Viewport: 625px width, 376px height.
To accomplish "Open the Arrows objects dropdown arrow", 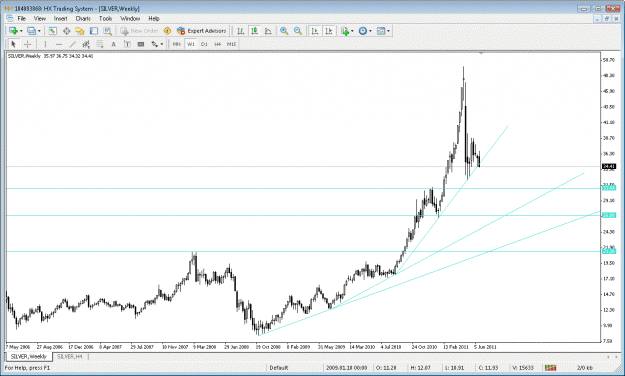I will pos(161,45).
